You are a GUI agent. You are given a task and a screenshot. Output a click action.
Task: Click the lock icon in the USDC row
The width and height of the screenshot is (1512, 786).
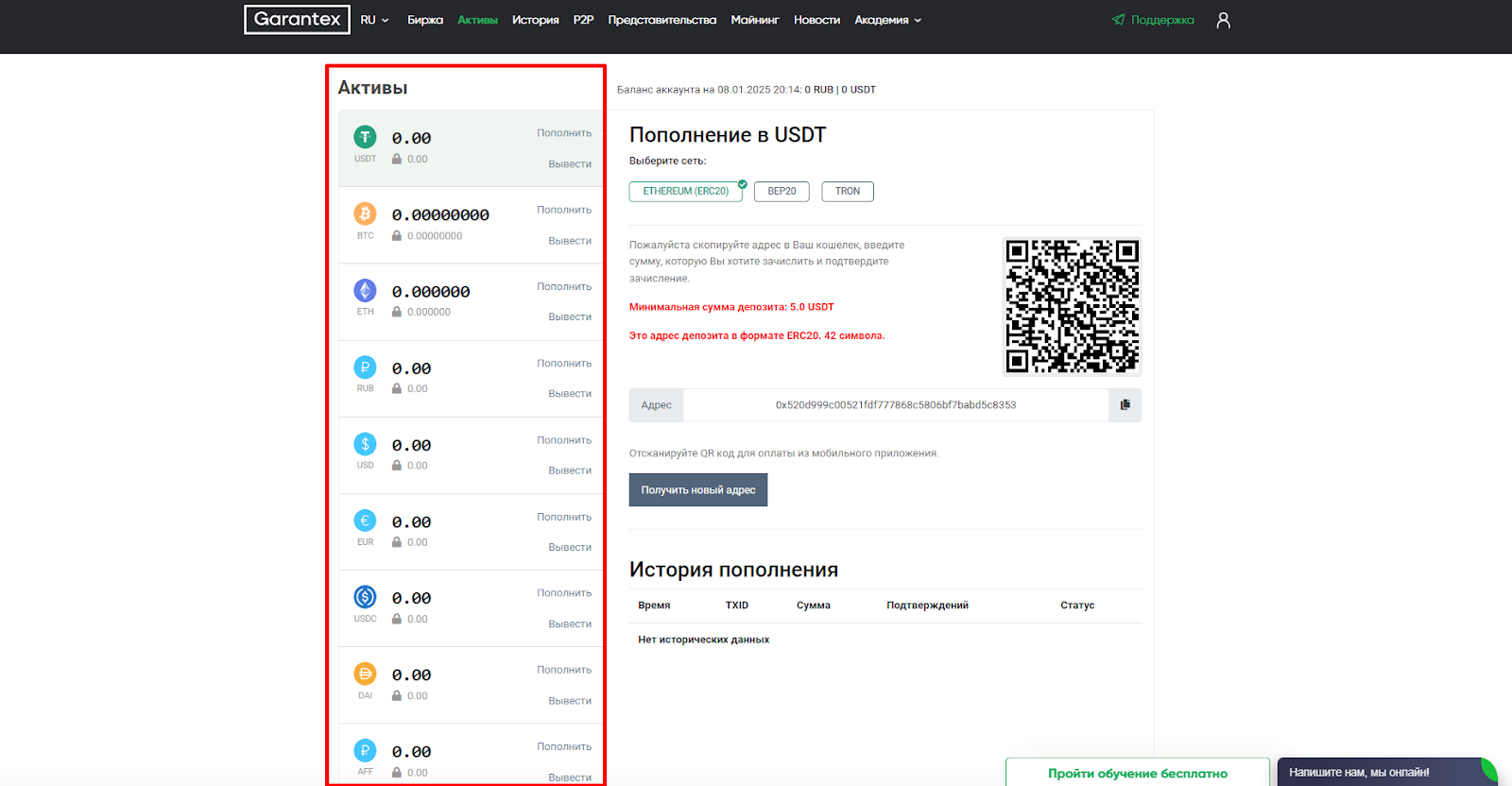coord(397,619)
